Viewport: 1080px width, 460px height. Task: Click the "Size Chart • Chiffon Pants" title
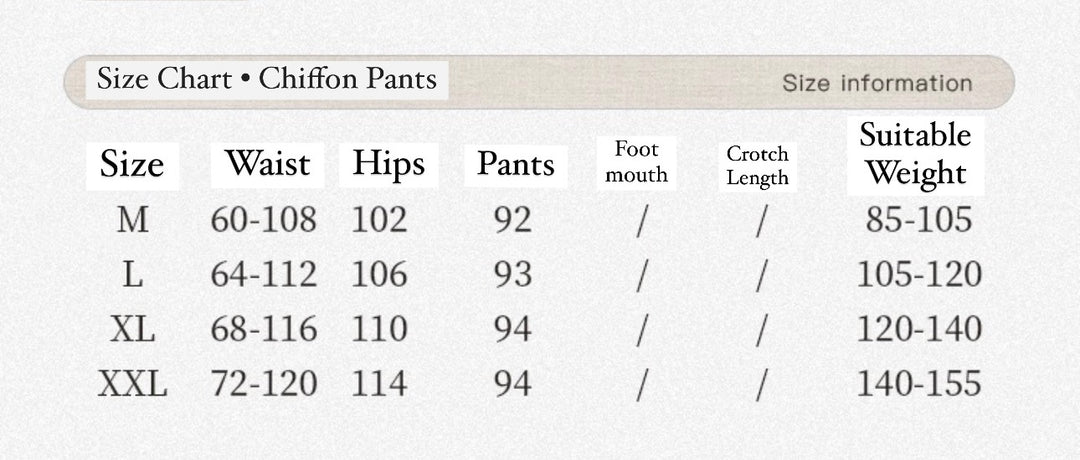click(267, 79)
